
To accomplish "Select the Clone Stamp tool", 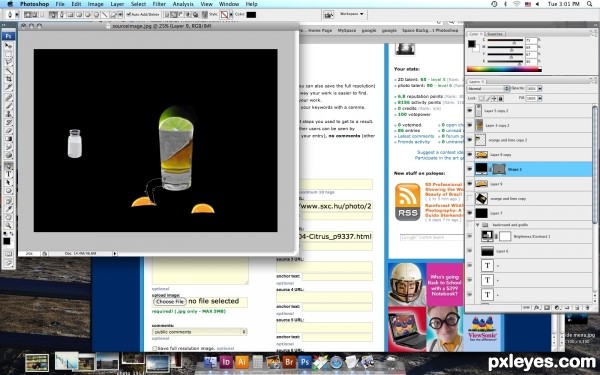I will pyautogui.click(x=8, y=114).
